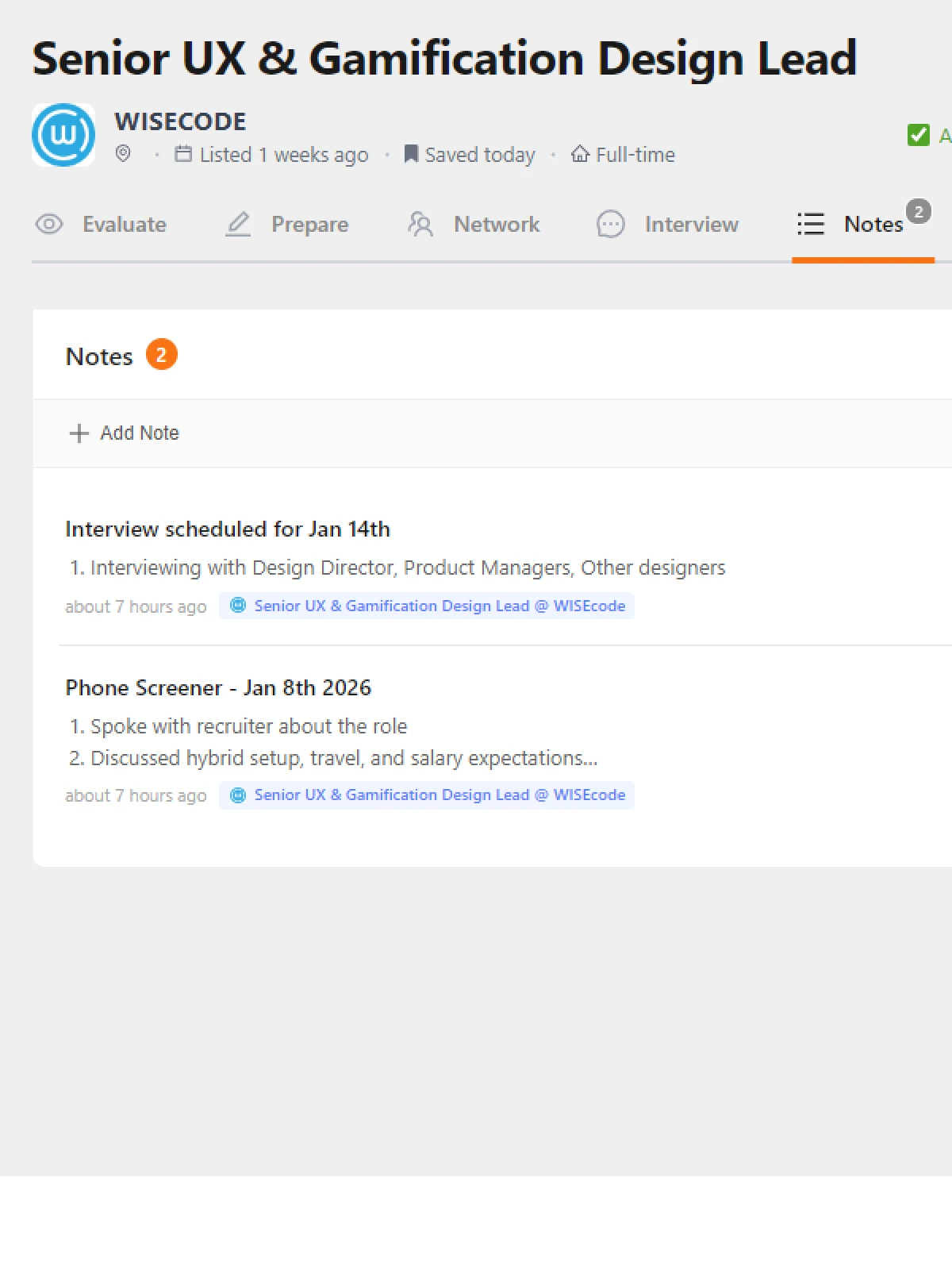Image resolution: width=952 pixels, height=1270 pixels.
Task: Click the list icon on the Notes tab
Action: click(x=811, y=225)
